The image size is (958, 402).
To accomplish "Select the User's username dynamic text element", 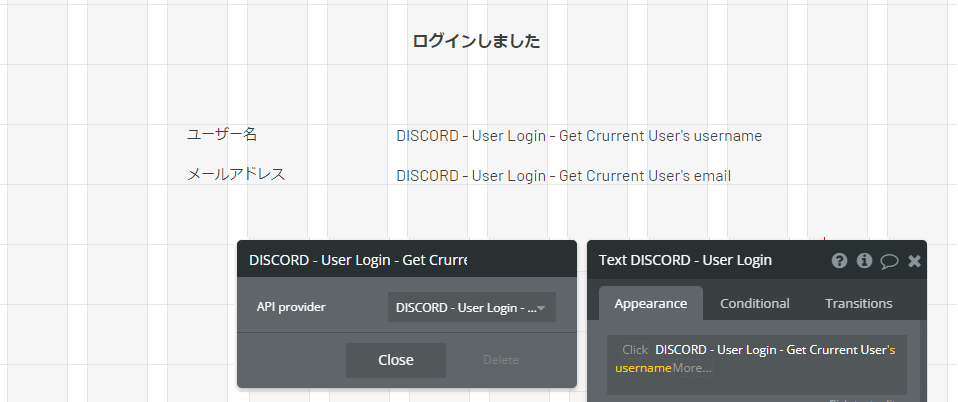I will (x=579, y=136).
